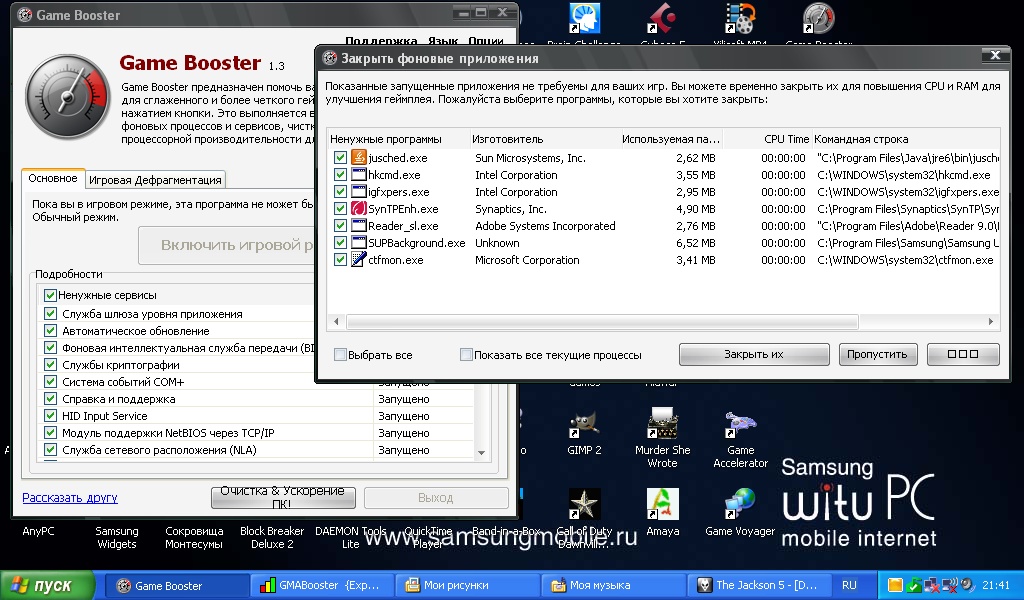This screenshot has height=600, width=1024.
Task: Toggle 'Ненужные сервисы' group checkbox
Action: tap(50, 294)
